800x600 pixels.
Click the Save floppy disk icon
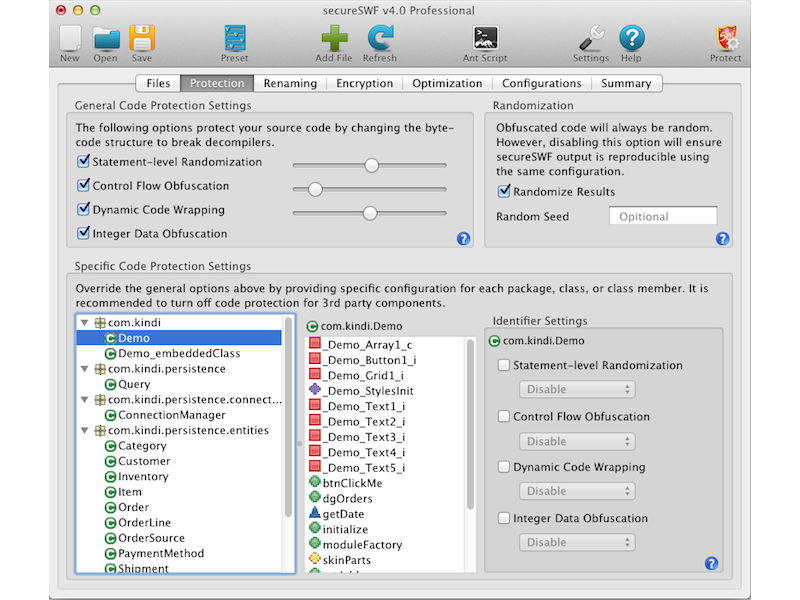click(x=141, y=39)
